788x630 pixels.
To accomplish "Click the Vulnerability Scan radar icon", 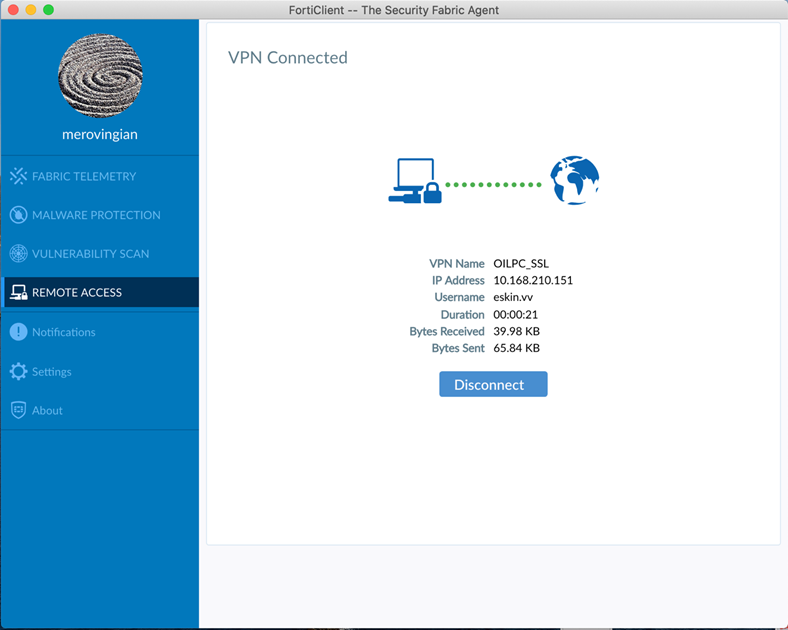I will 18,254.
